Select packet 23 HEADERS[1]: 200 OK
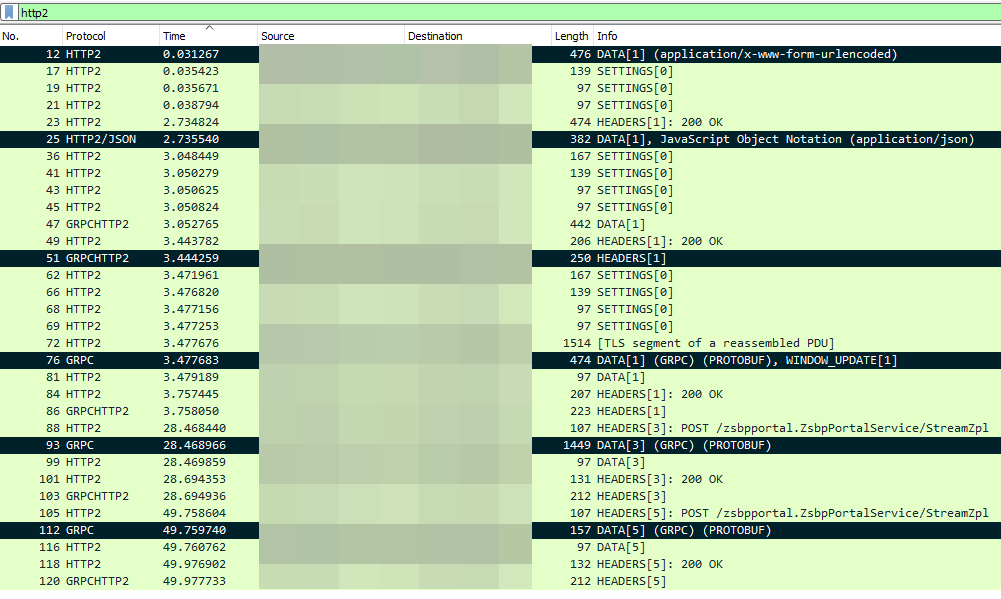 point(500,122)
